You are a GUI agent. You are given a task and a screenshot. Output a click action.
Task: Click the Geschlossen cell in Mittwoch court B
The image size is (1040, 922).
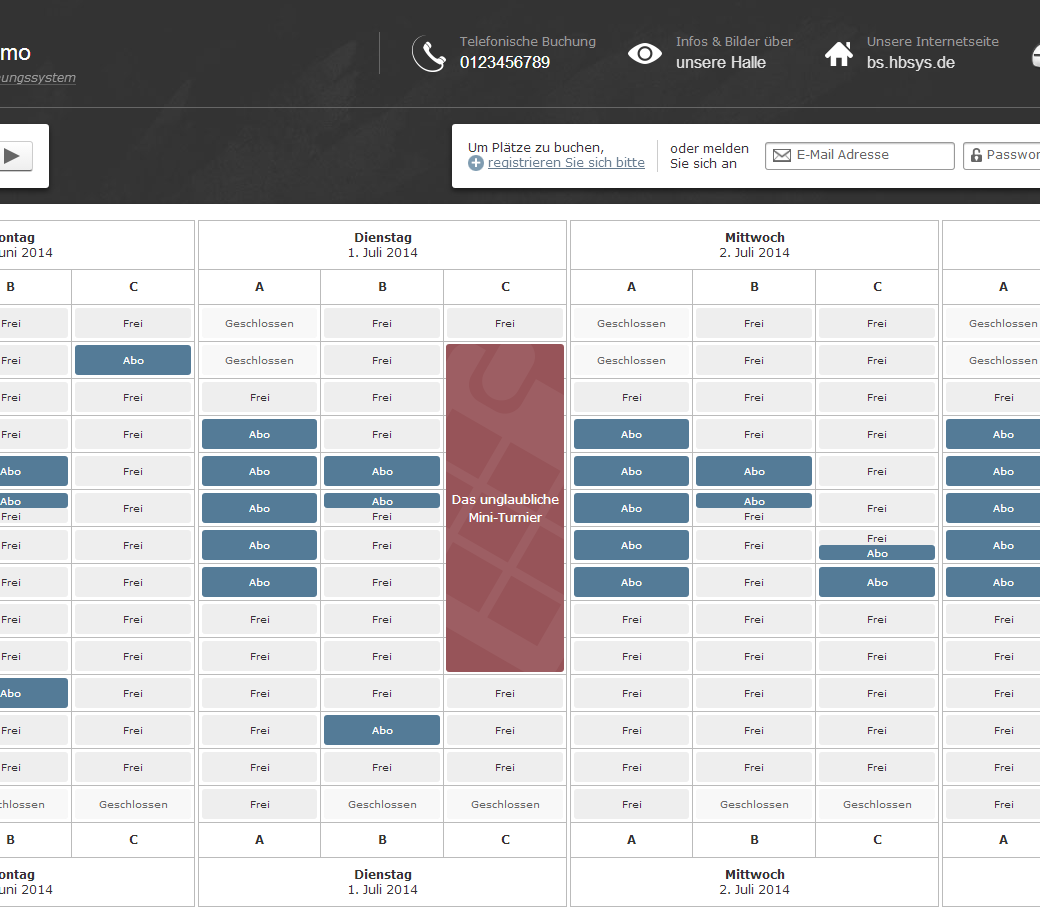point(754,804)
